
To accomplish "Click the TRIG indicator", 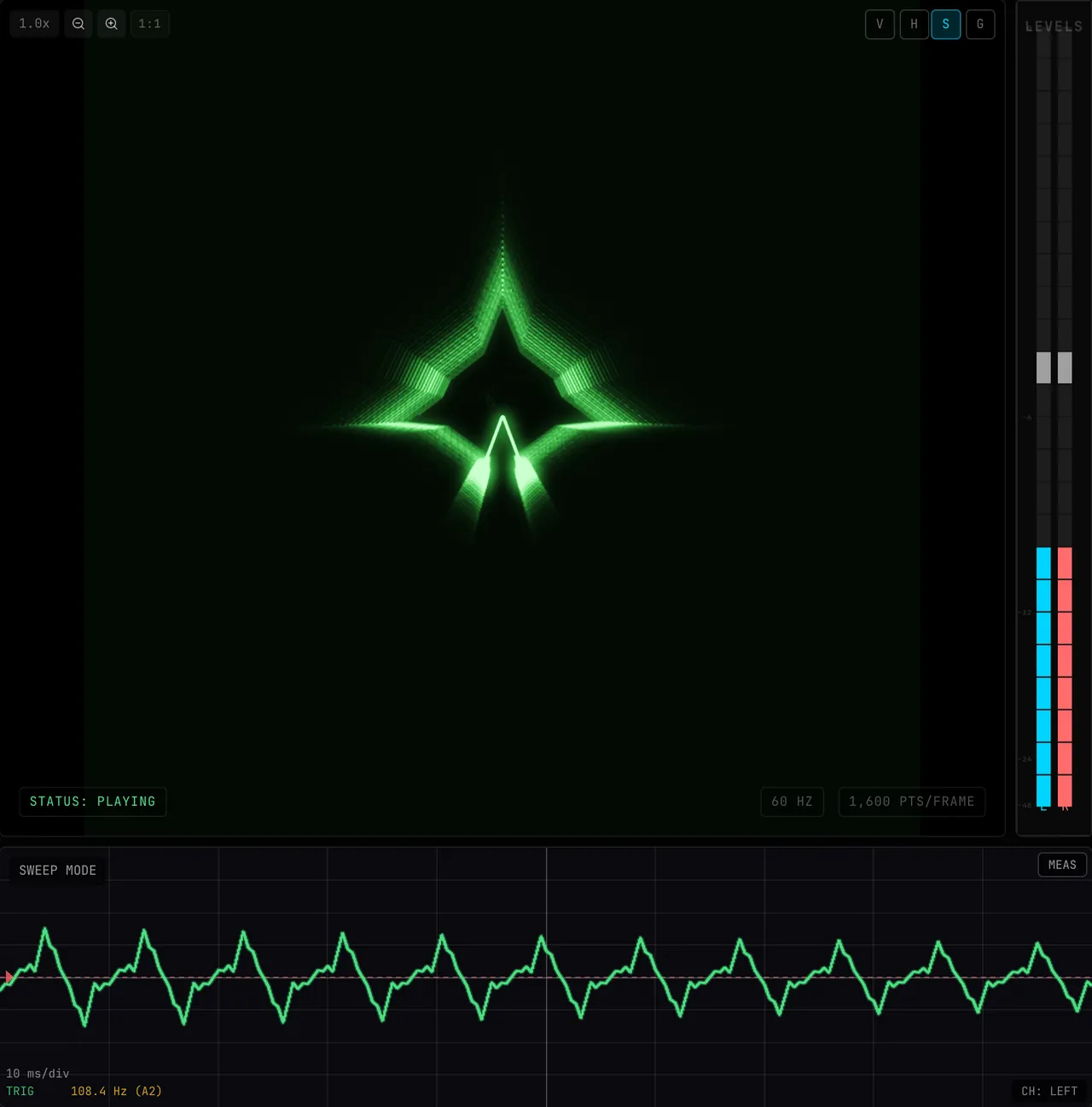I will pos(20,1092).
